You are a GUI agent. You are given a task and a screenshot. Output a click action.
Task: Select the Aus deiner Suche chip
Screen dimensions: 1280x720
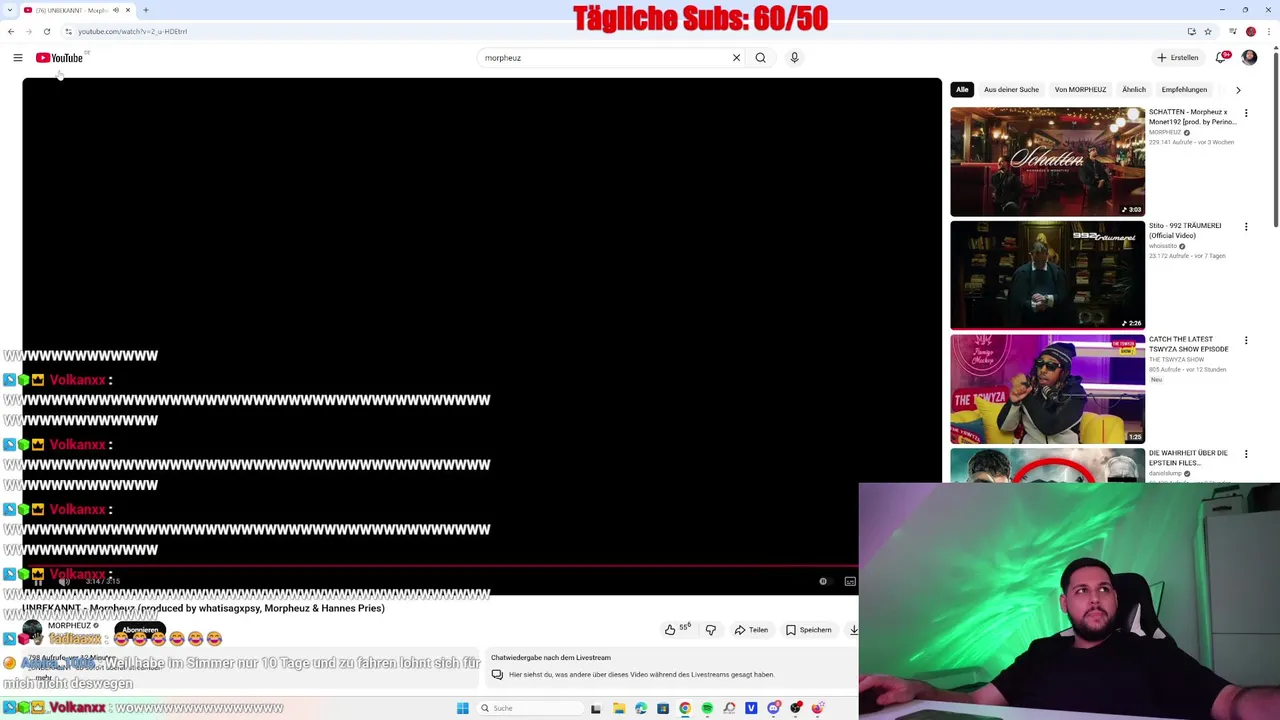(1011, 90)
